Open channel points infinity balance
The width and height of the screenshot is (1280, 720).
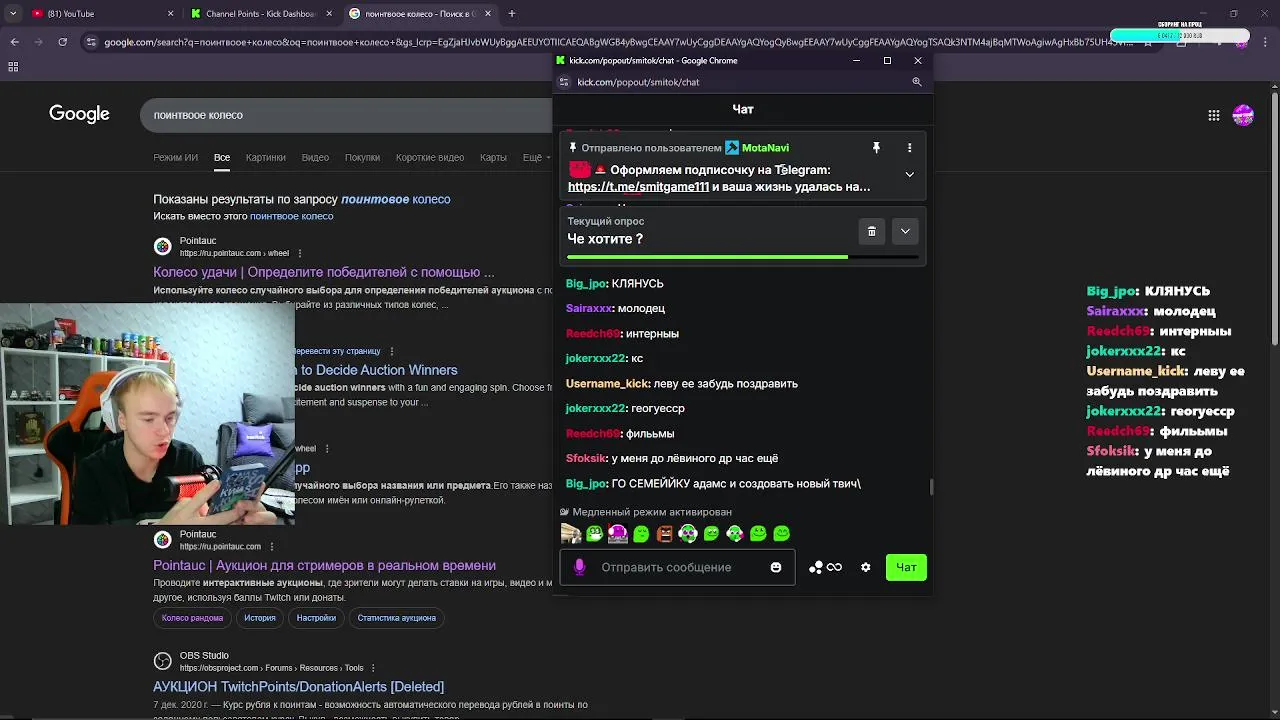(826, 567)
